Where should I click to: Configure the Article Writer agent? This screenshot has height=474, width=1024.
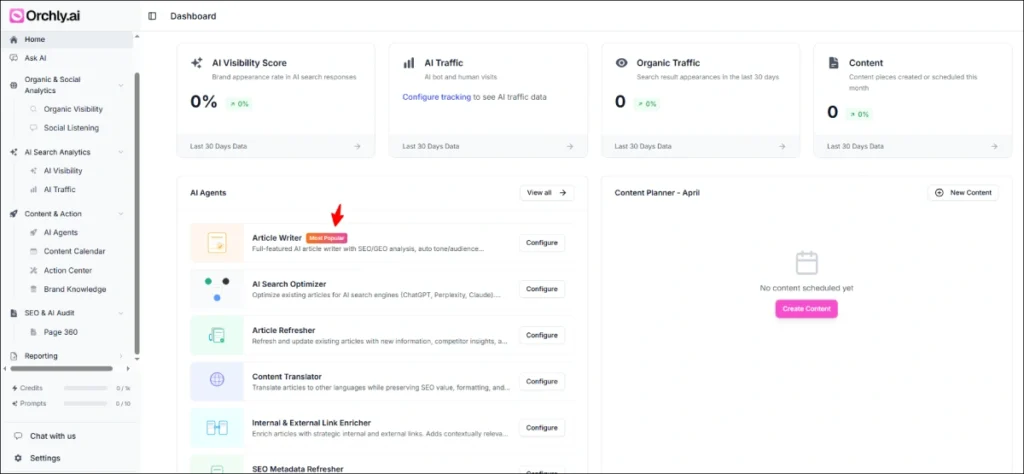541,243
